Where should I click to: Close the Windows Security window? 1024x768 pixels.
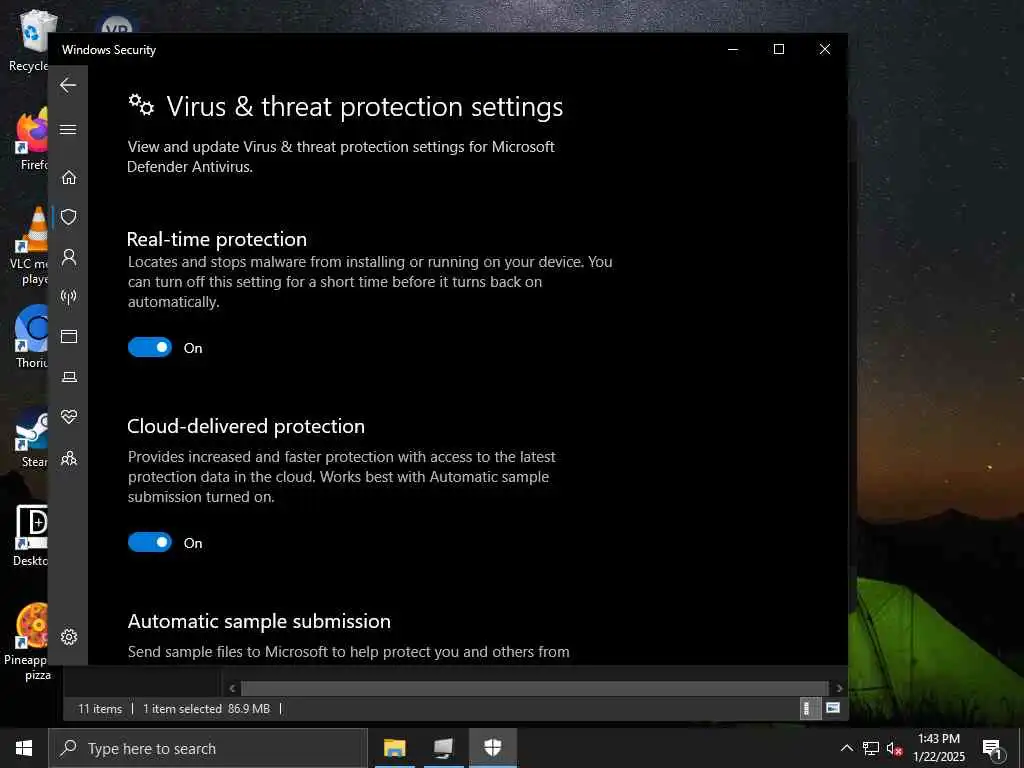tap(825, 50)
